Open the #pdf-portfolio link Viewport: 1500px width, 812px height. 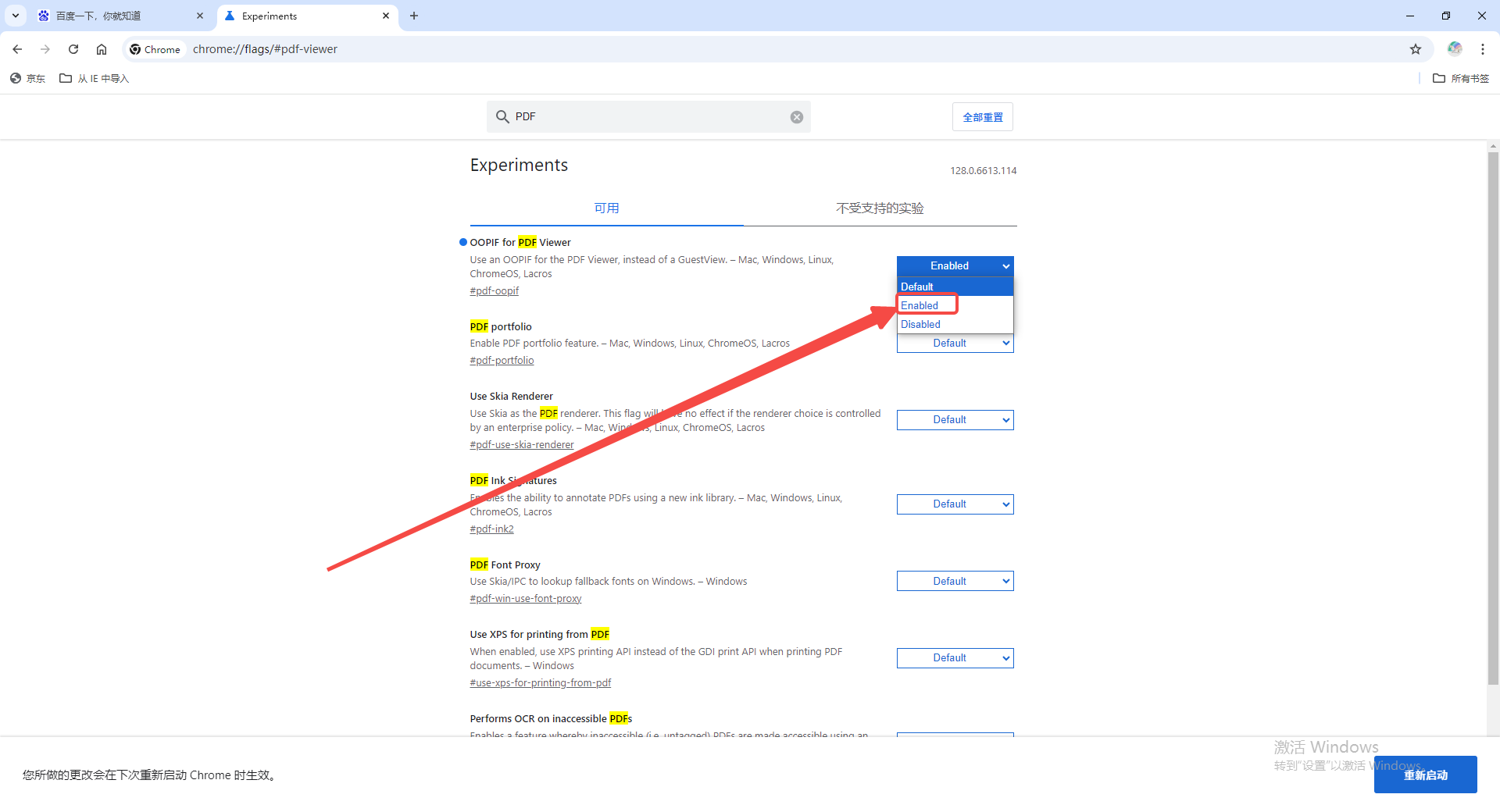(502, 360)
